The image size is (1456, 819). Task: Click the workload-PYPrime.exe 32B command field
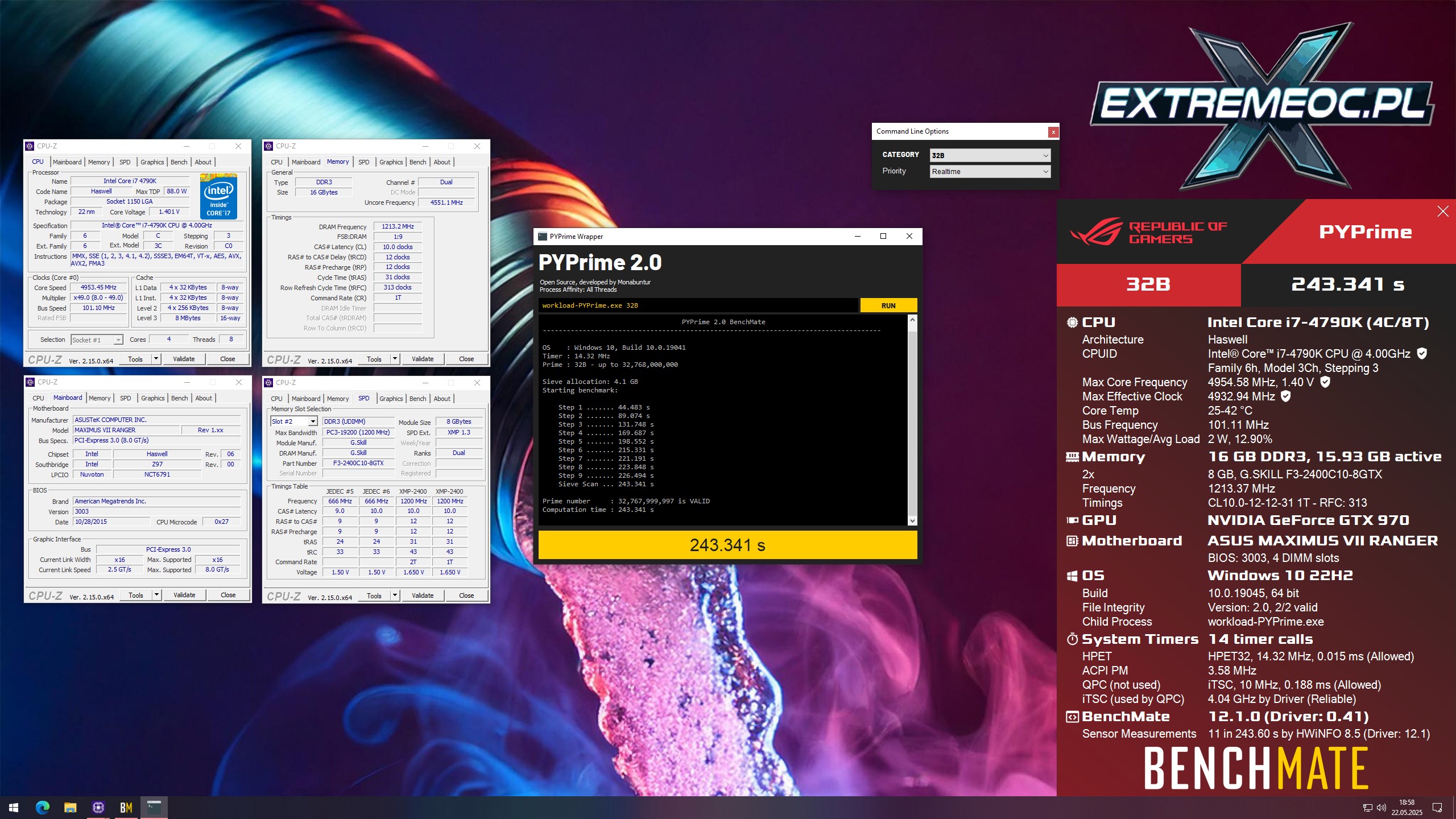pyautogui.click(x=698, y=305)
